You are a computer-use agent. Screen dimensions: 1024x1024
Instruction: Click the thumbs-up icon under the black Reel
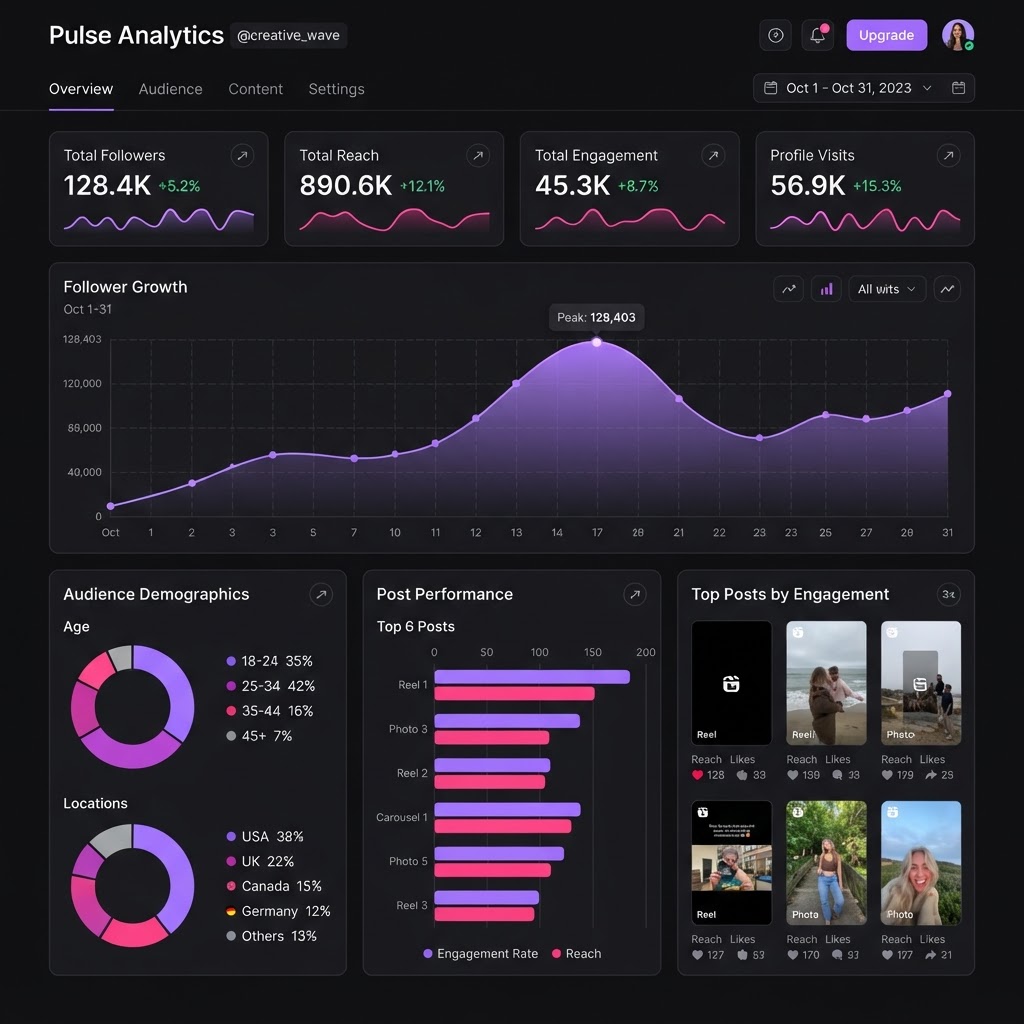tap(742, 775)
